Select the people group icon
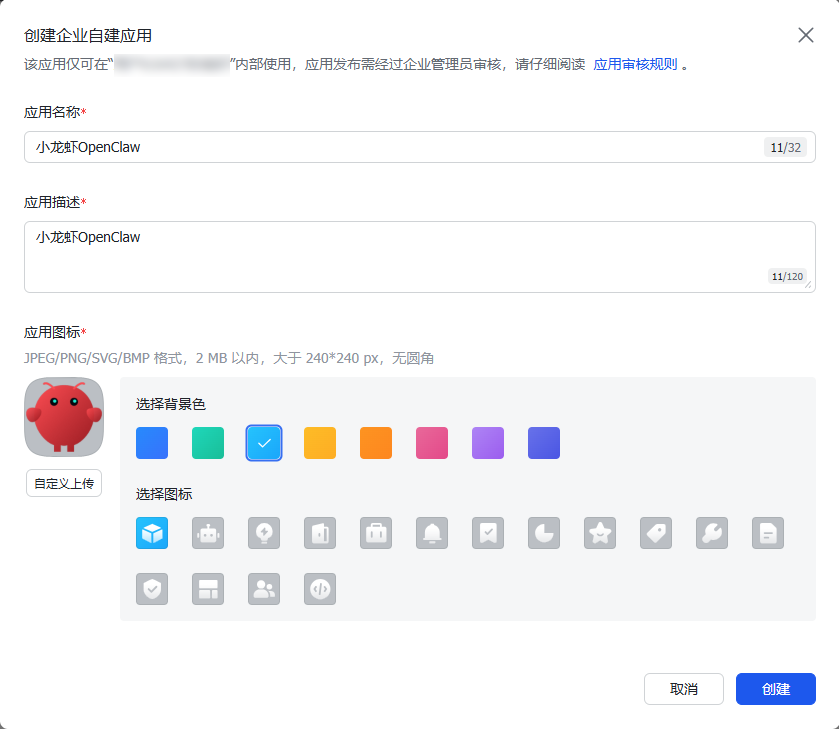839x729 pixels. coord(264,589)
